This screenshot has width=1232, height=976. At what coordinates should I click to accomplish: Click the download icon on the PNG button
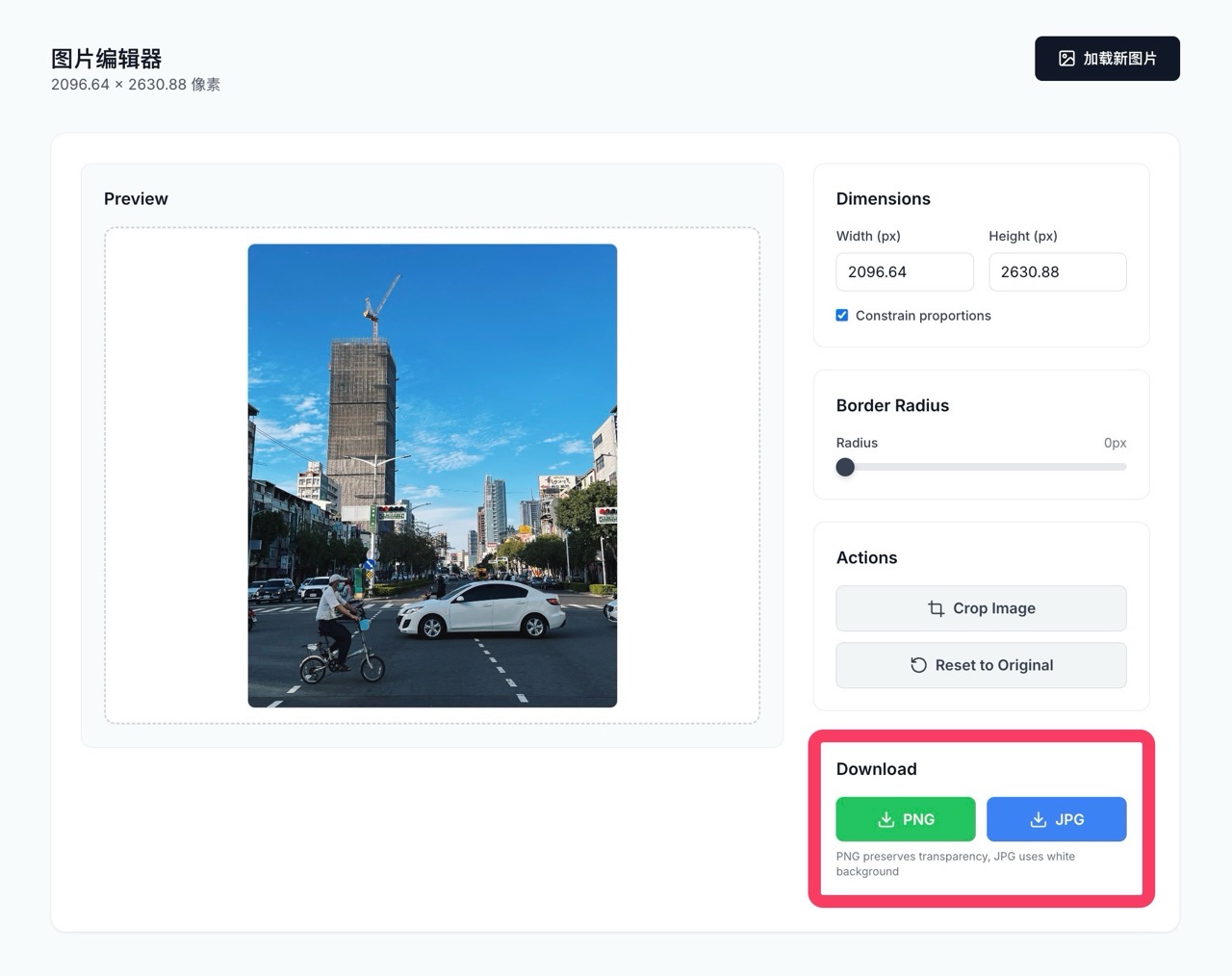(886, 819)
